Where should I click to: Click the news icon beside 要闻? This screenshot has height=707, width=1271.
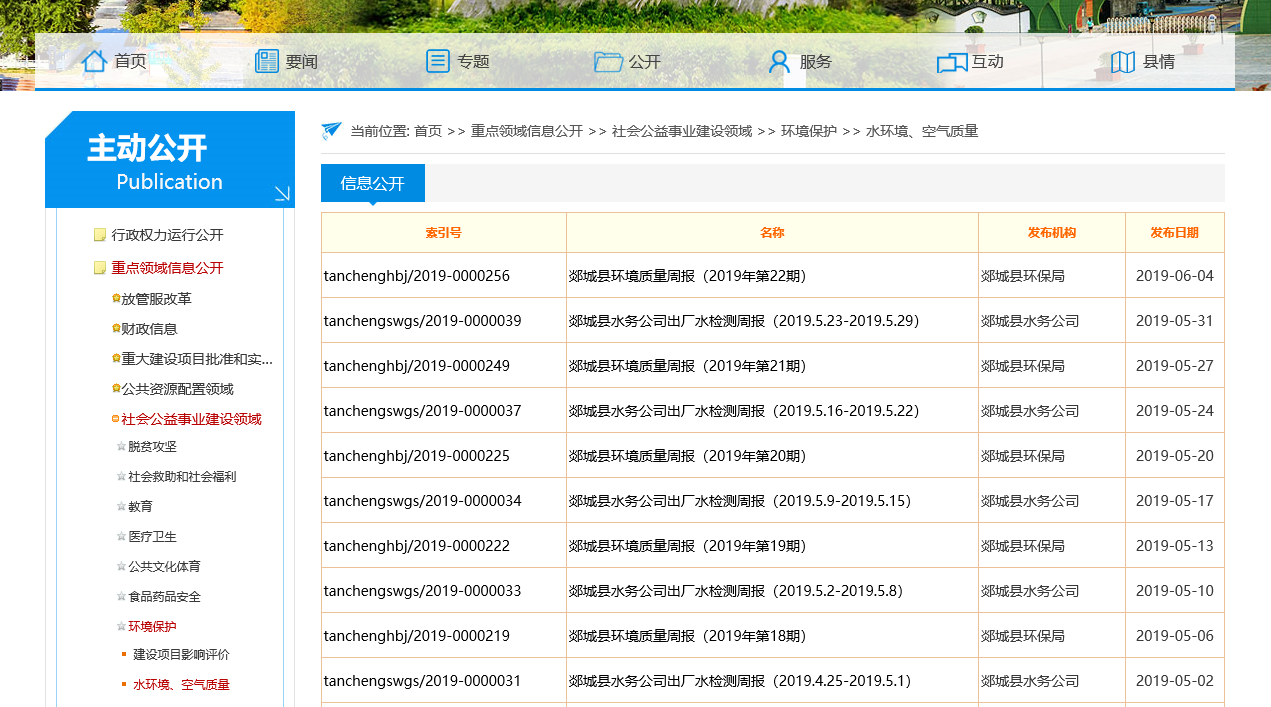267,61
